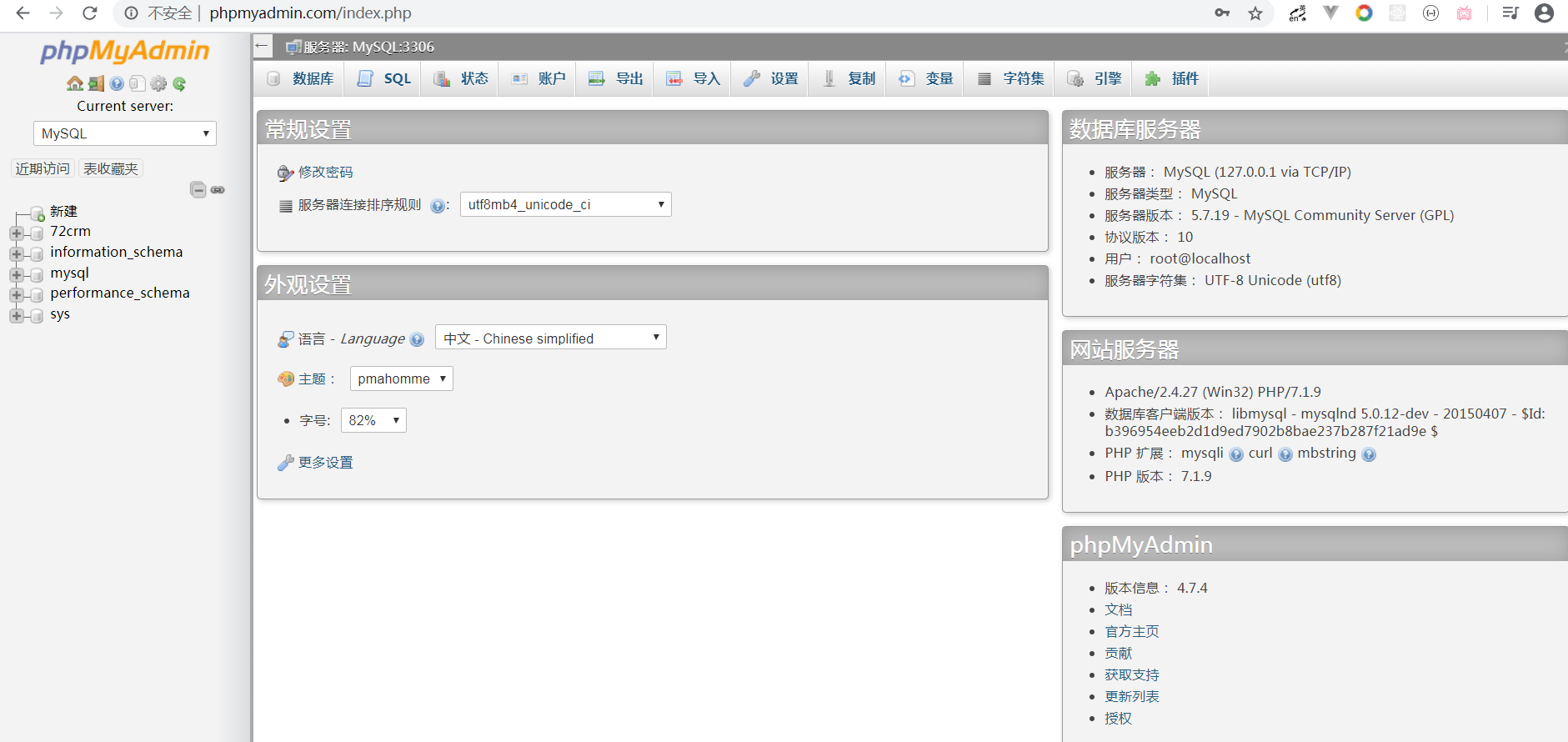Click the new database icon beside 新建
1568x742 pixels.
pos(38,213)
